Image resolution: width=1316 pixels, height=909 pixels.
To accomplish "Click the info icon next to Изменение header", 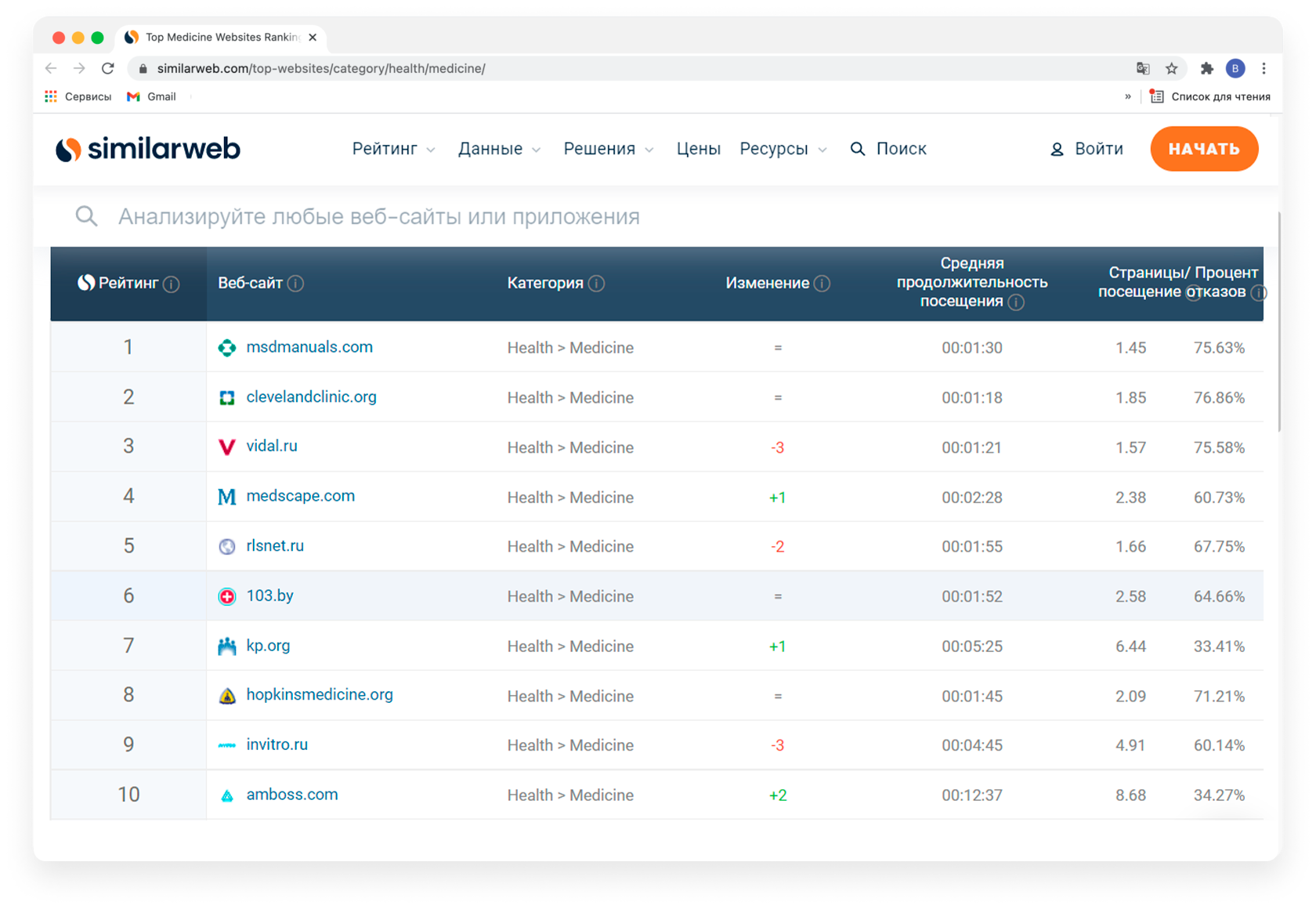I will (x=822, y=284).
